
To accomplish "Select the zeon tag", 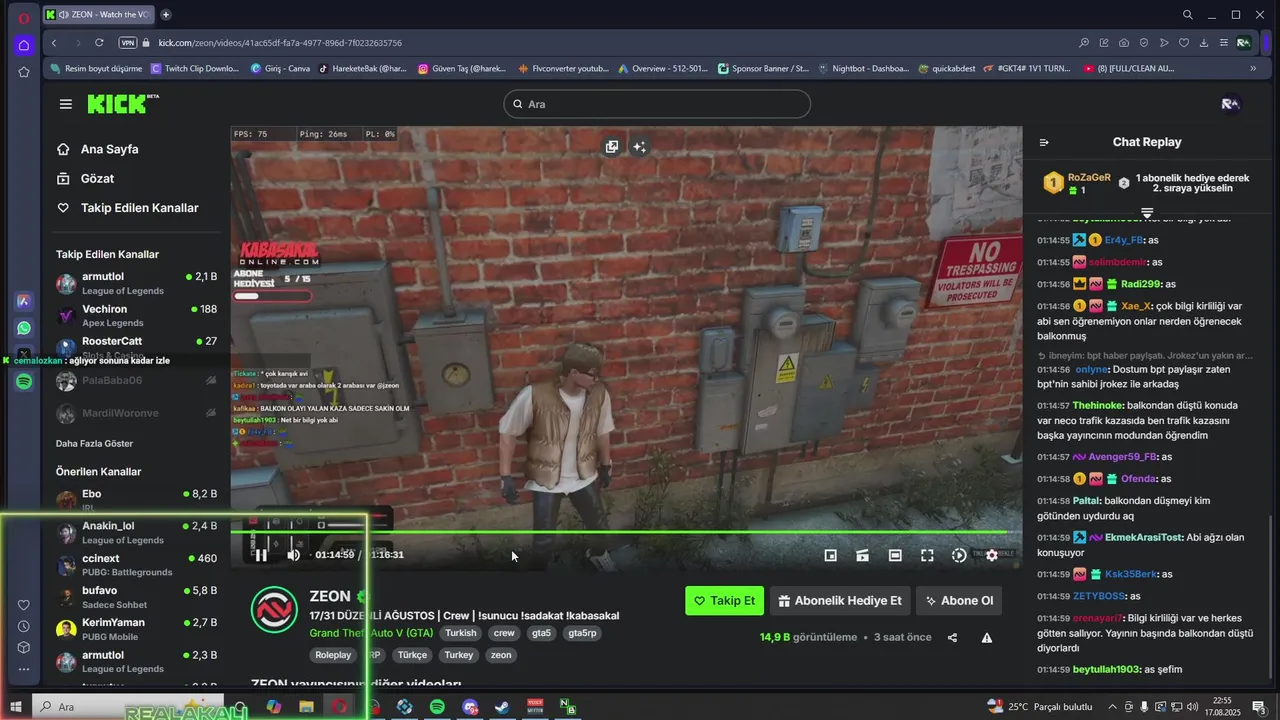I will [x=501, y=655].
